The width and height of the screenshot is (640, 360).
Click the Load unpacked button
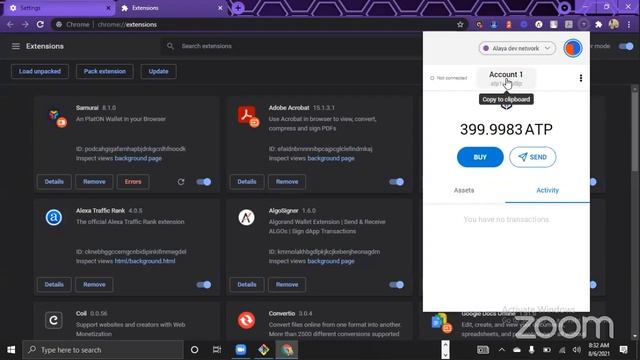click(40, 71)
